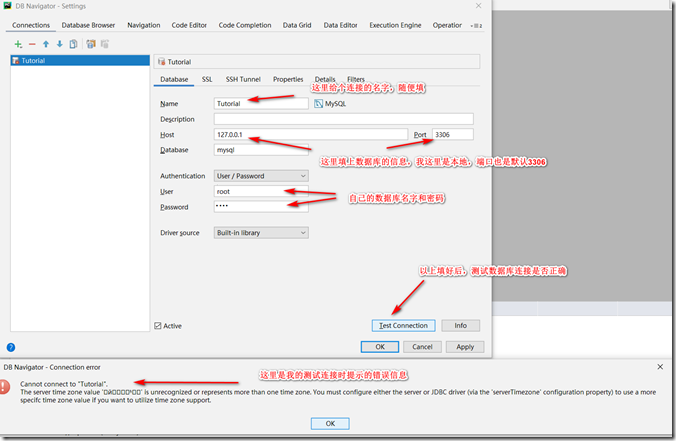Click the Test Connection button
Screen dimensions: 676x441
tap(404, 325)
